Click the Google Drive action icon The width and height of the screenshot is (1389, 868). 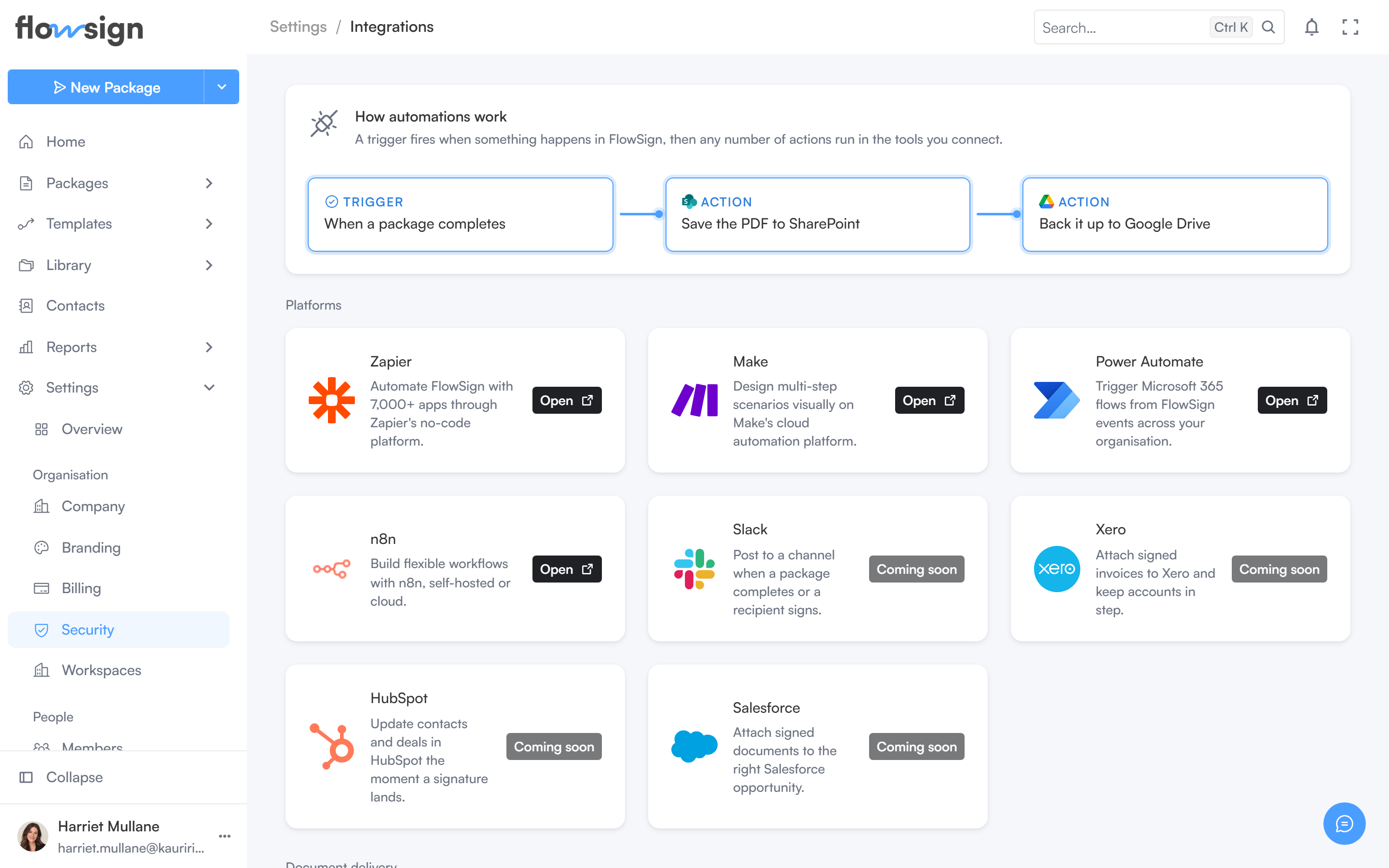1047,202
